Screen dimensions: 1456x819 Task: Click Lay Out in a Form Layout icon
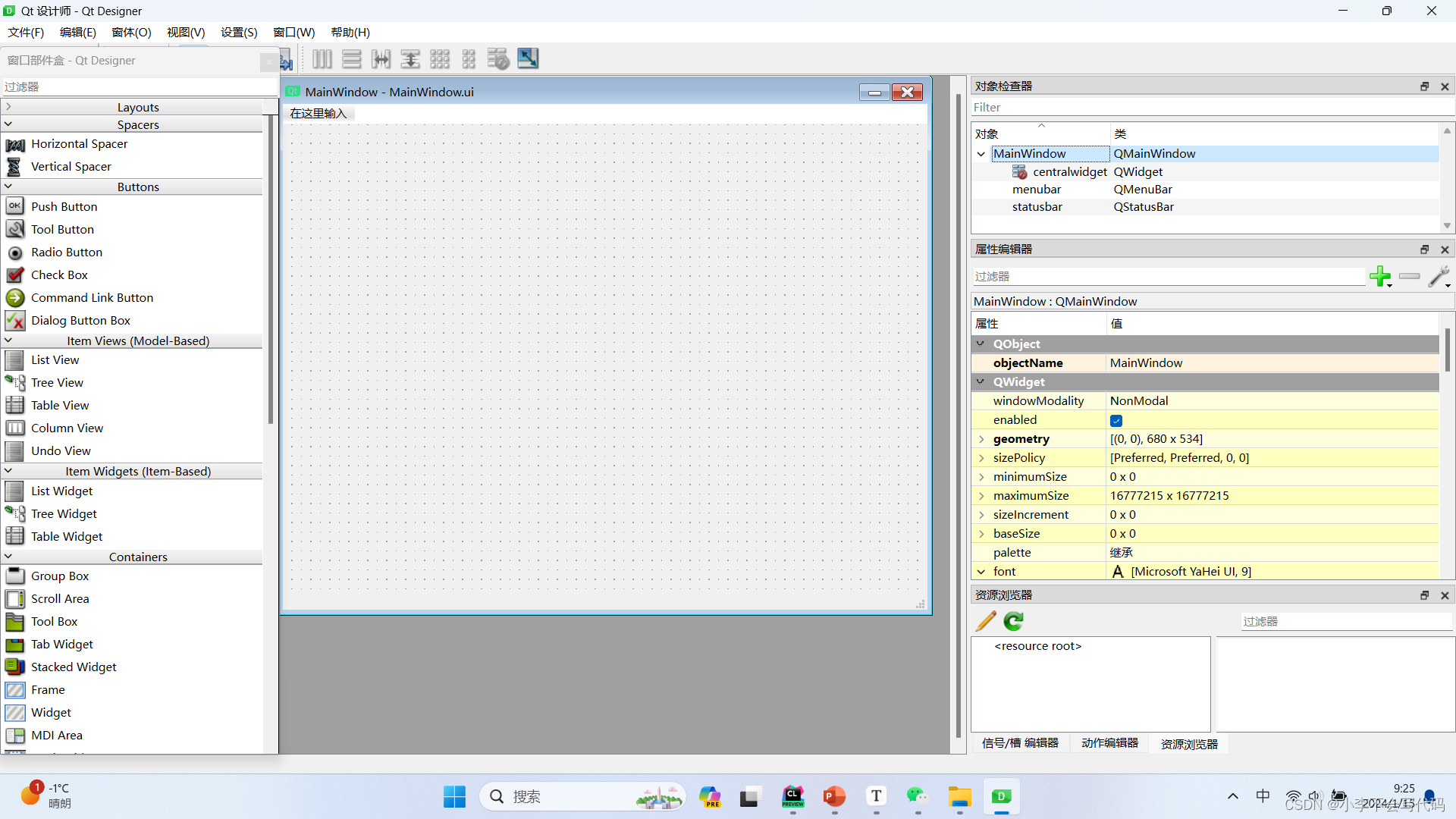coord(469,59)
